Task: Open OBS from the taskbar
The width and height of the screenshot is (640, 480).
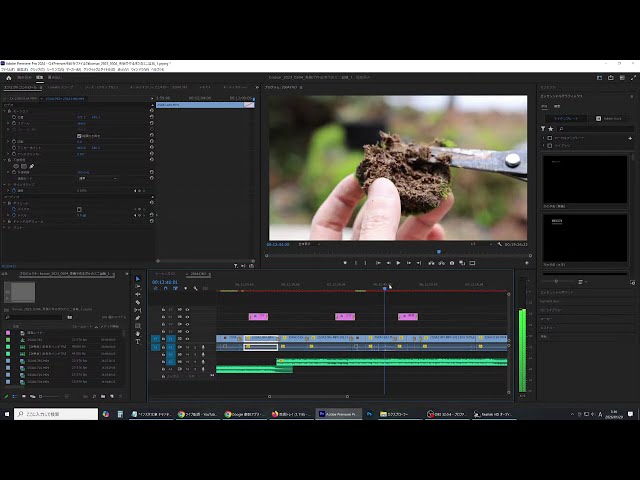Action: point(447,414)
